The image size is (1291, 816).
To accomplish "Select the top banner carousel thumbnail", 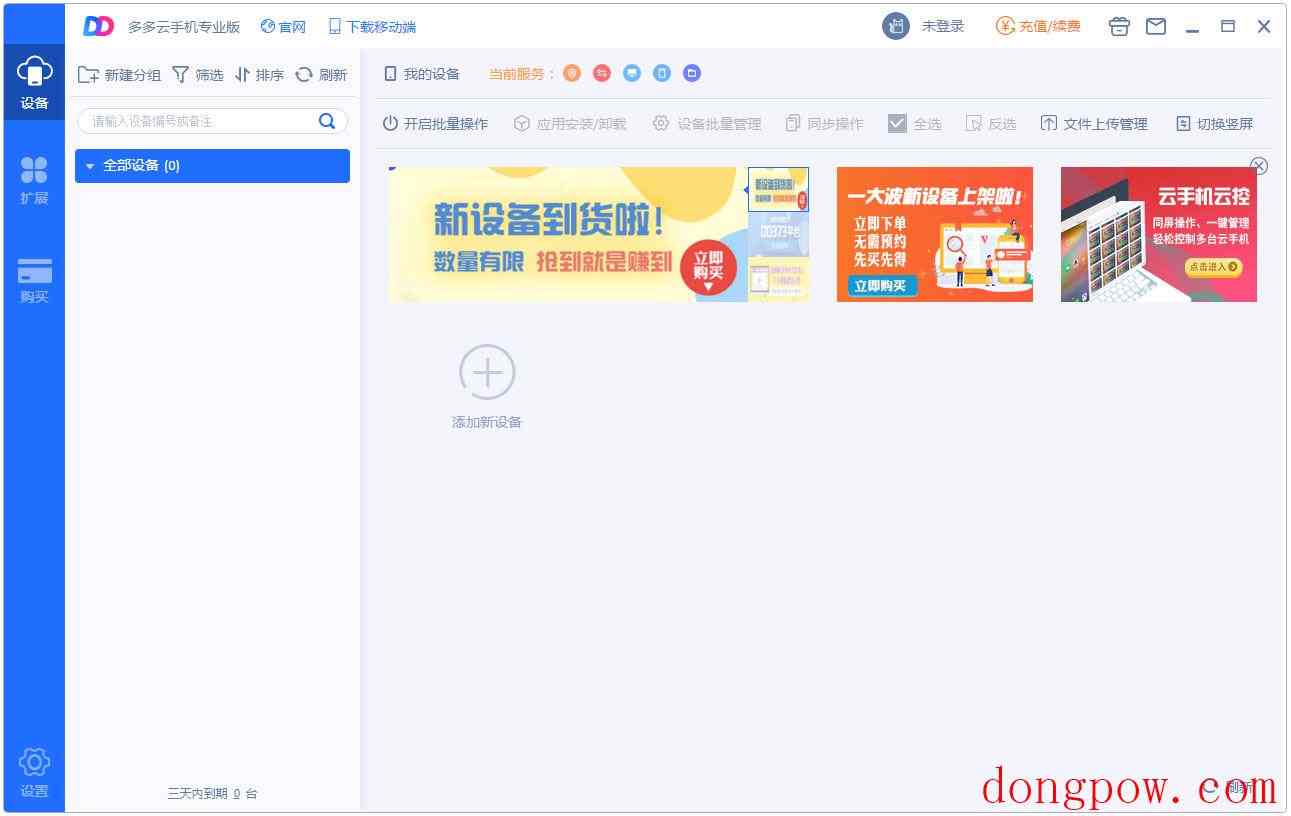I will pos(778,189).
